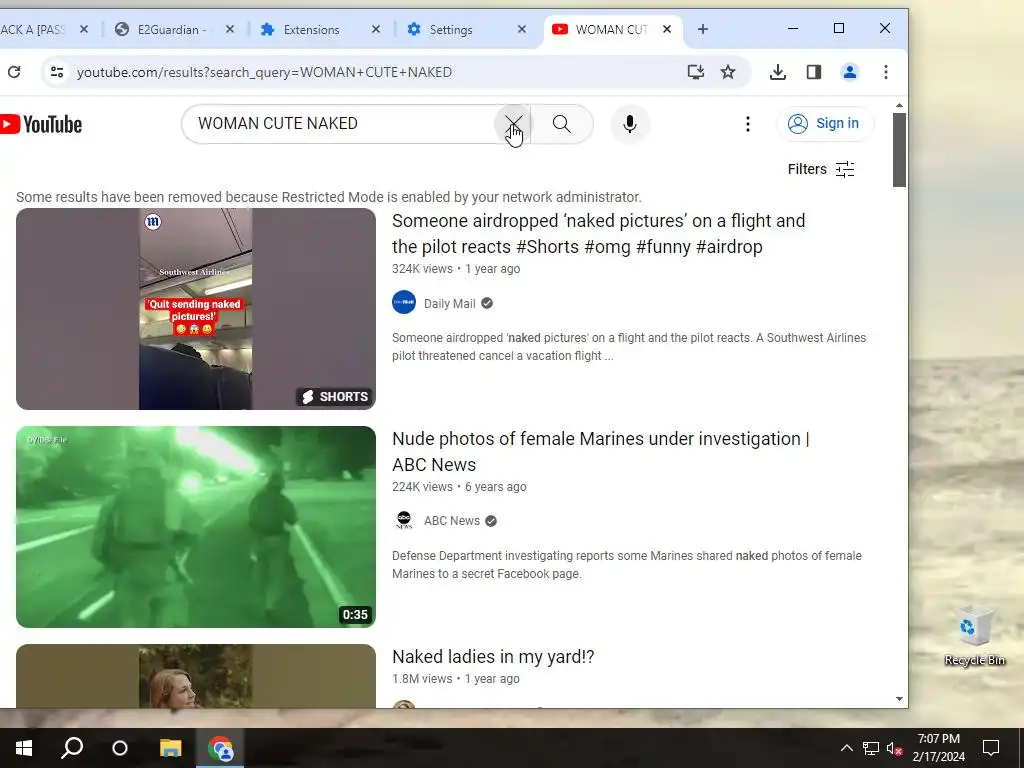Toggle Chrome side panel icon
Image resolution: width=1024 pixels, height=768 pixels.
point(814,72)
